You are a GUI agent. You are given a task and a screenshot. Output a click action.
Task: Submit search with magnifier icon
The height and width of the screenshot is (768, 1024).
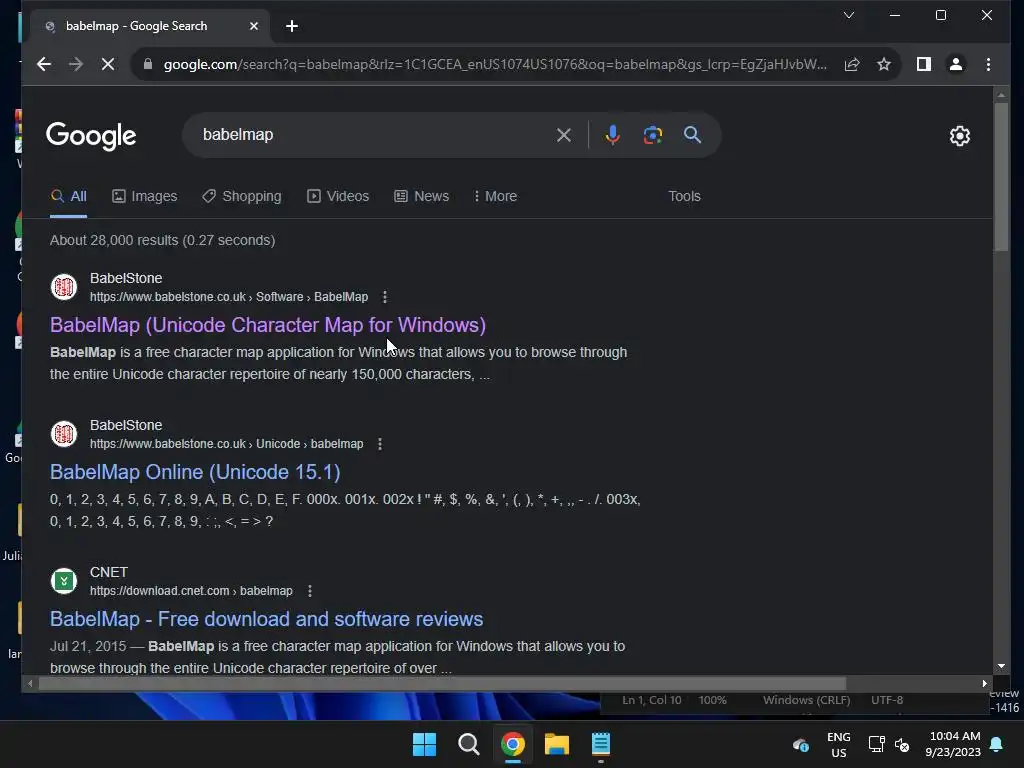pos(692,135)
